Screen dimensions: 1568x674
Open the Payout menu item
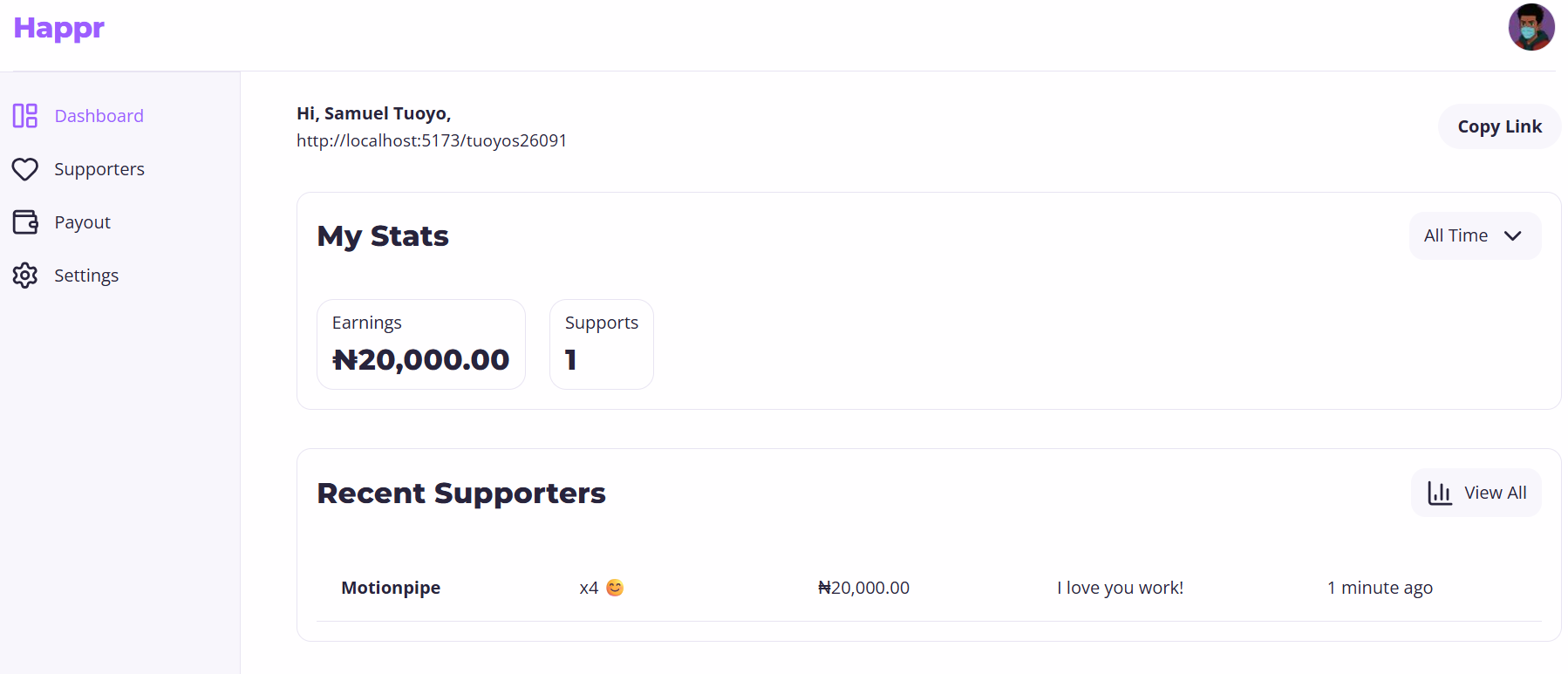pos(83,222)
